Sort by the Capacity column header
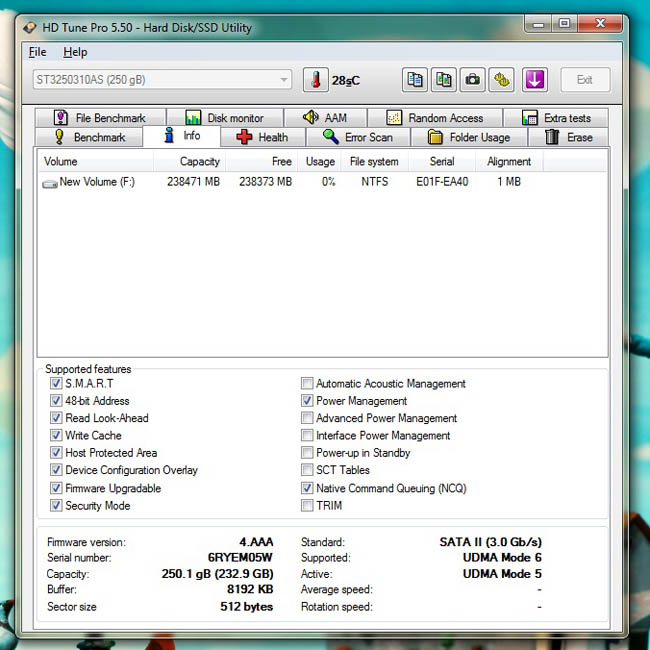The width and height of the screenshot is (650, 650). [x=190, y=161]
